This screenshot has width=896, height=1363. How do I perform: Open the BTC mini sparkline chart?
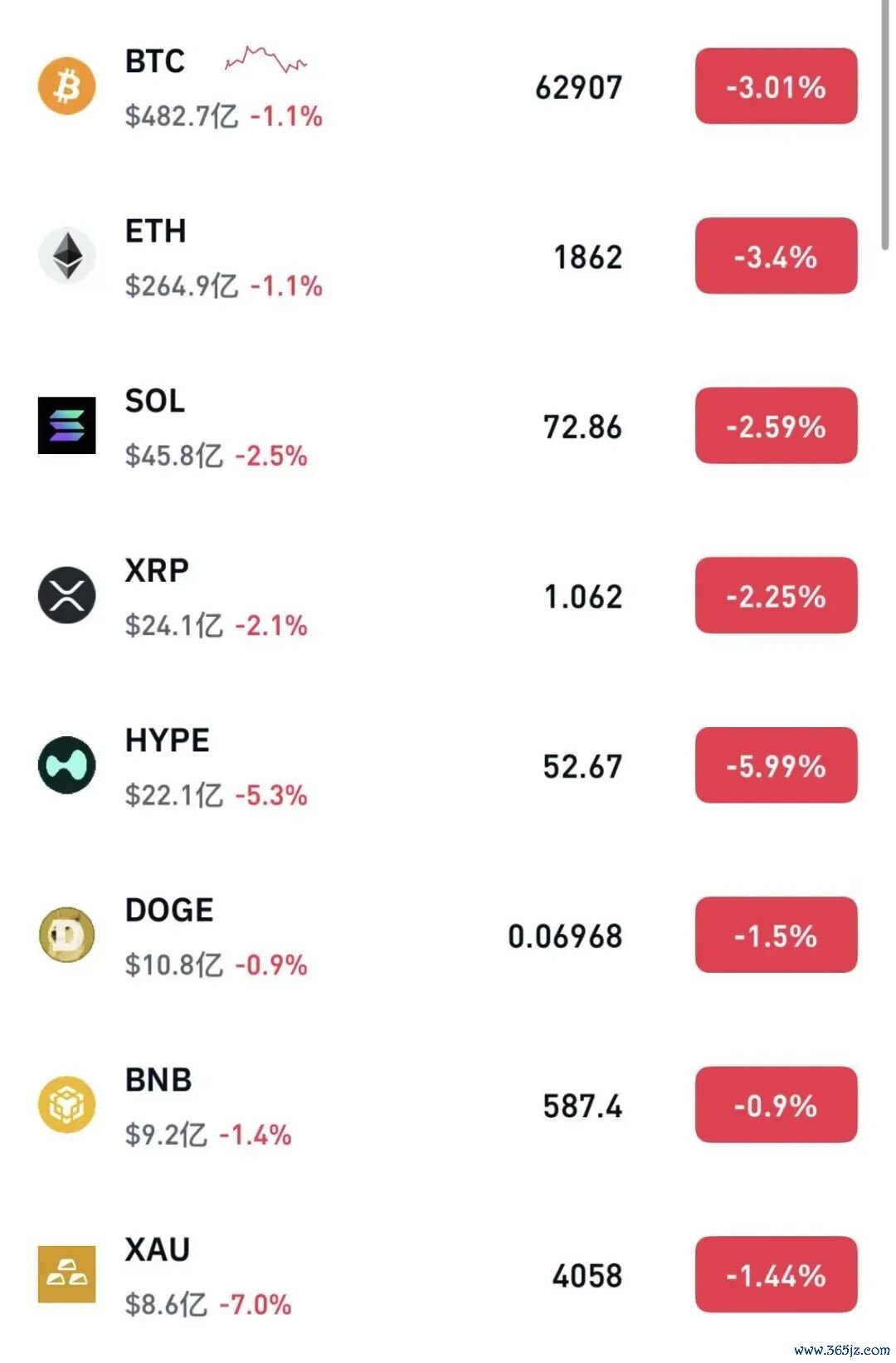coord(265,60)
